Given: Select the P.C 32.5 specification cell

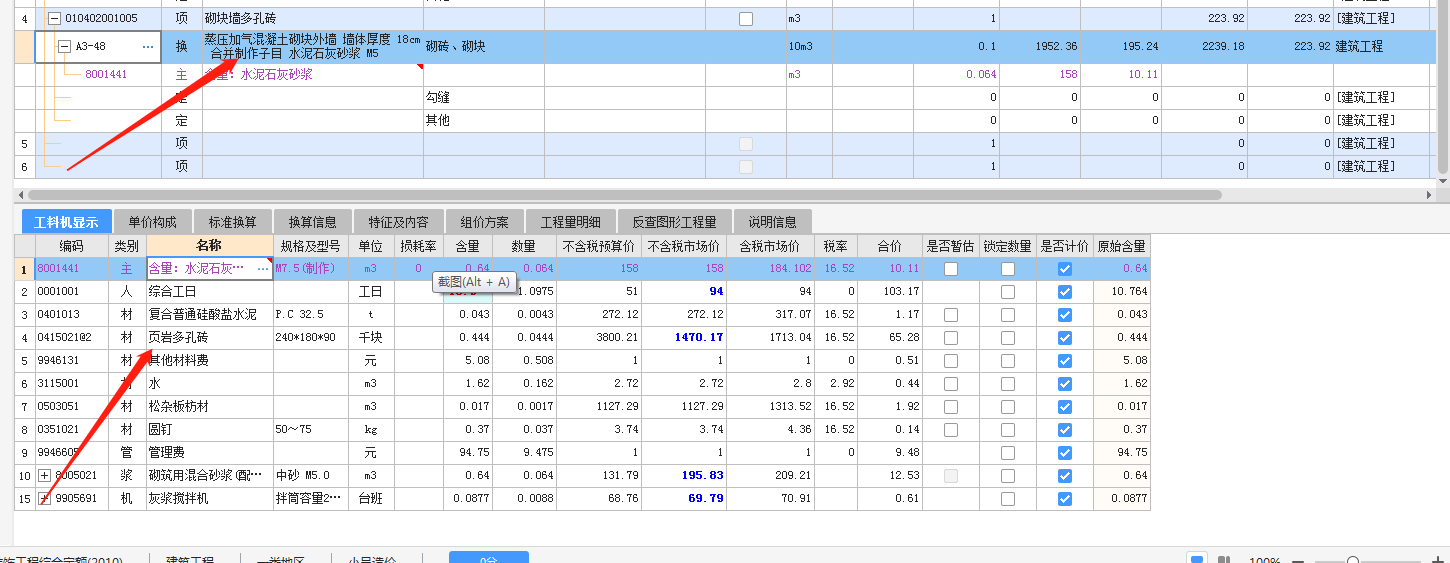Looking at the screenshot, I should 310,315.
